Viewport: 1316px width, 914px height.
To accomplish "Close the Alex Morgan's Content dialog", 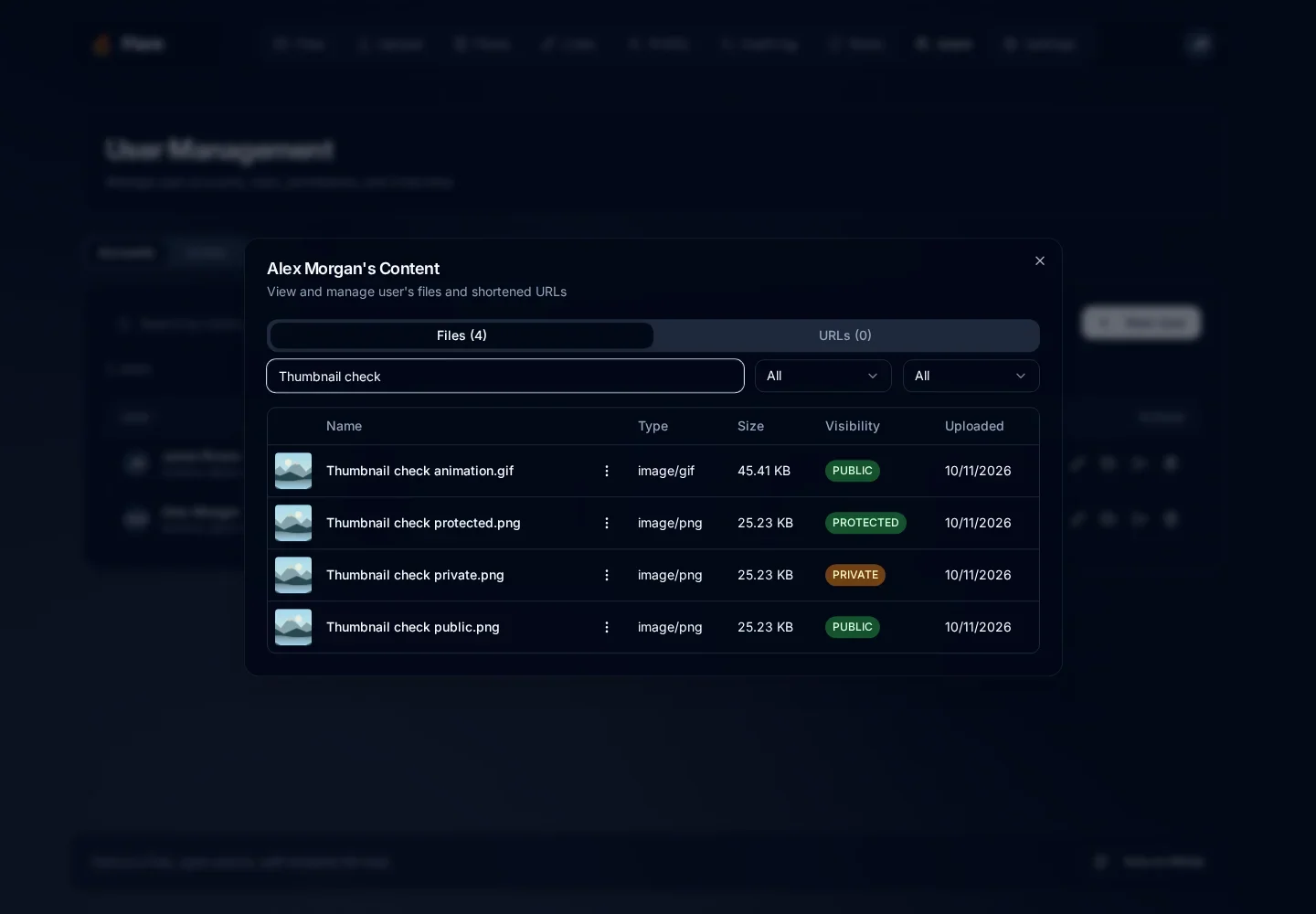I will tap(1040, 260).
